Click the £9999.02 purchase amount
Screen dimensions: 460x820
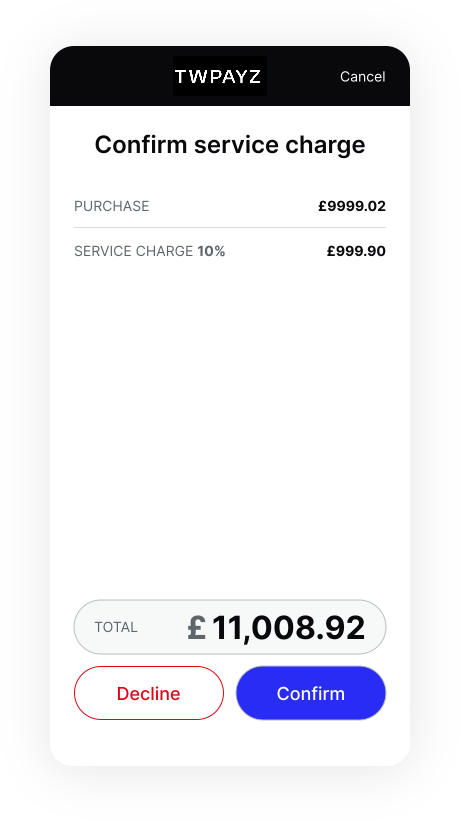coord(352,206)
